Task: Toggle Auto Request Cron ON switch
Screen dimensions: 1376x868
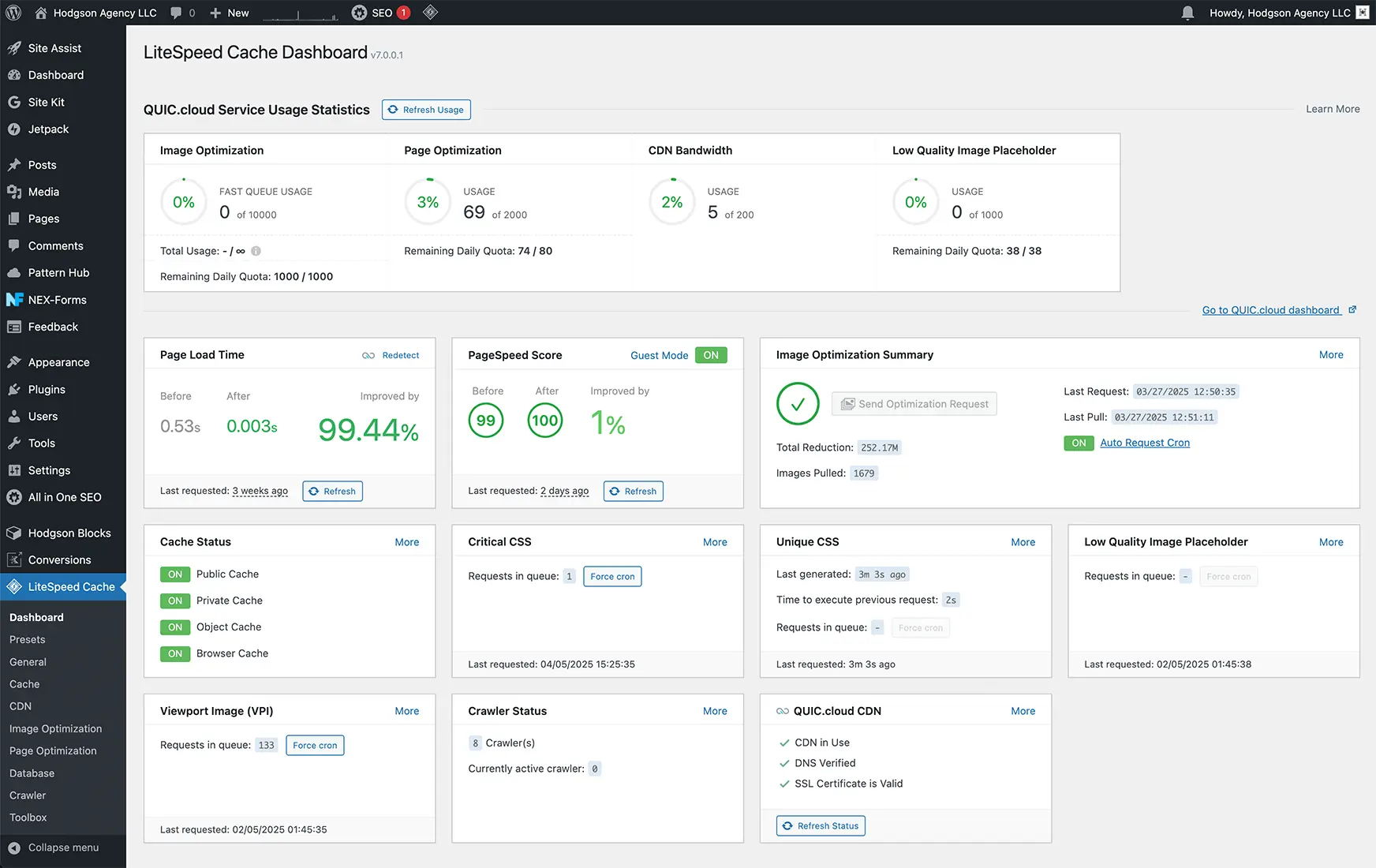Action: 1079,443
